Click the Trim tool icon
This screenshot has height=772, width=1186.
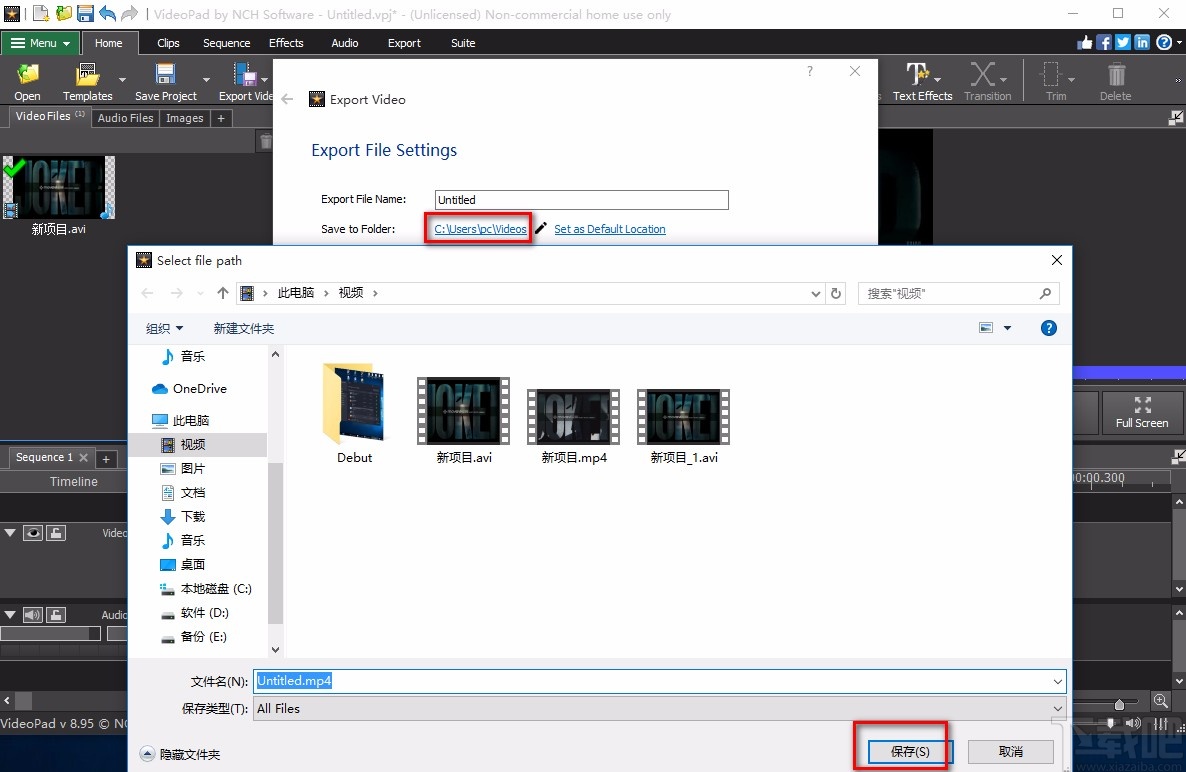tap(1051, 74)
